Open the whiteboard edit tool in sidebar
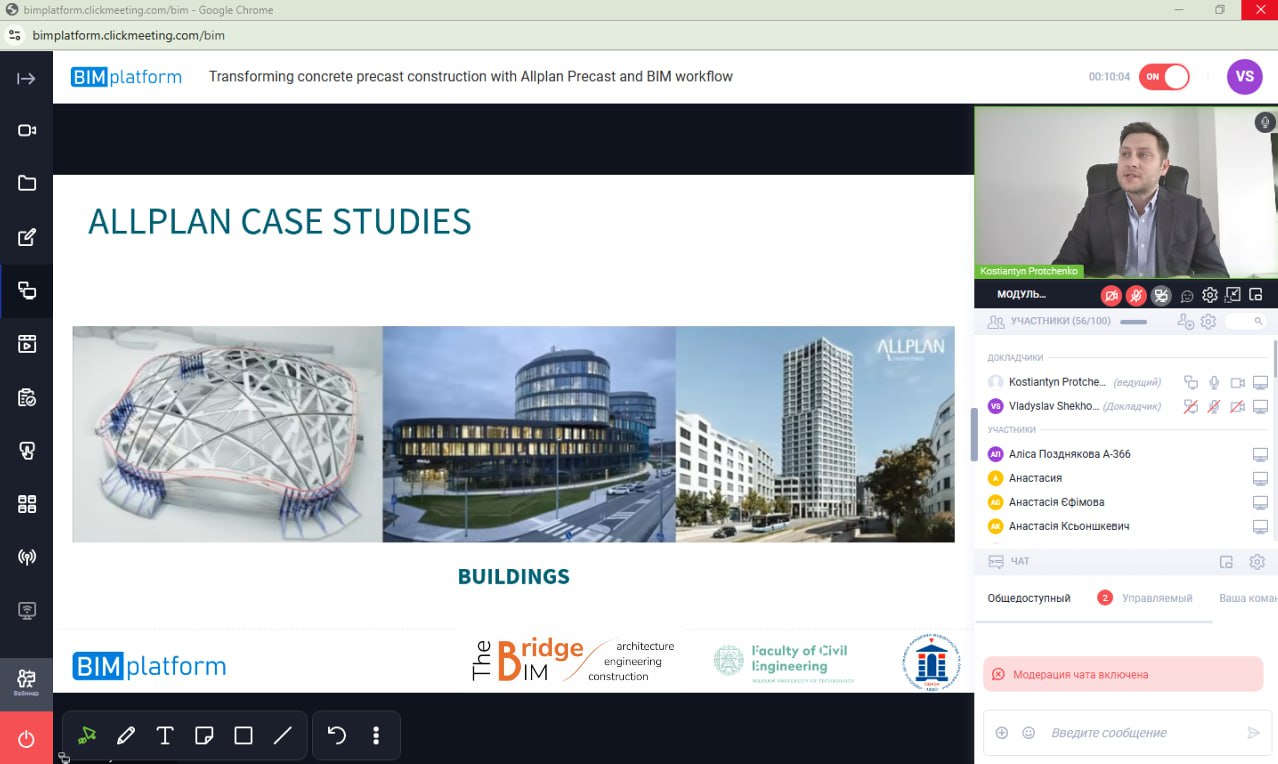The height and width of the screenshot is (764, 1278). [x=27, y=237]
